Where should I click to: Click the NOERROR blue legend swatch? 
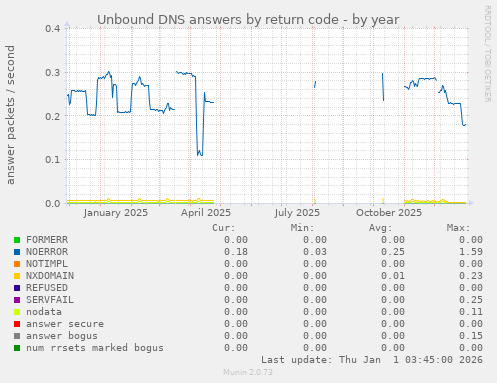[17, 252]
